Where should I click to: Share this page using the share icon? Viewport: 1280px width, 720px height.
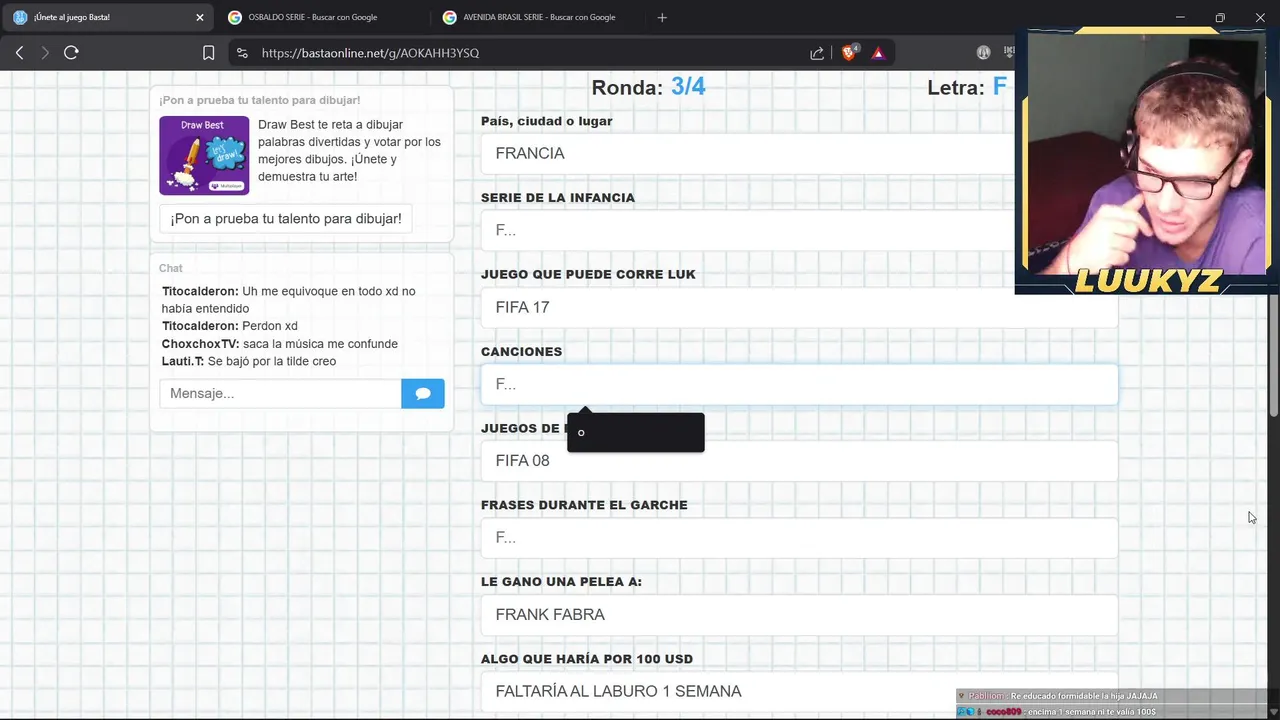(x=817, y=53)
